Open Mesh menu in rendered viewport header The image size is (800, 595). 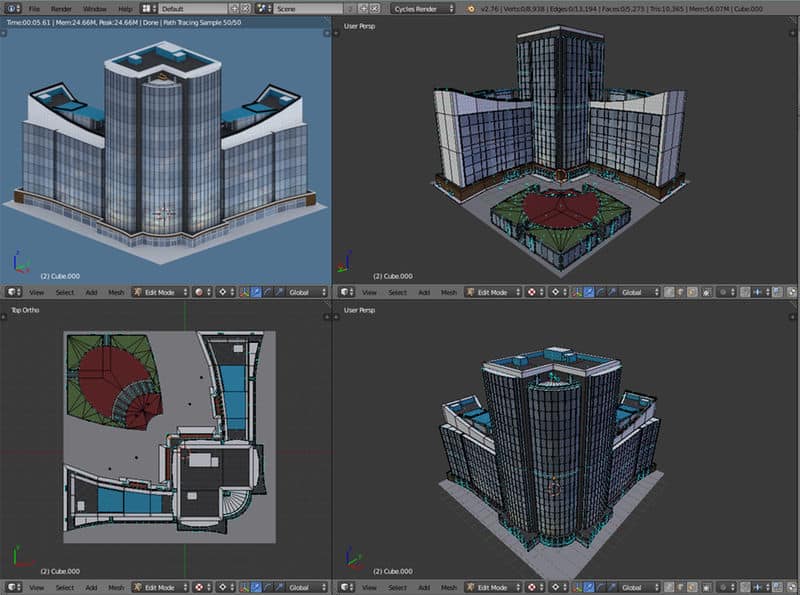pos(116,292)
